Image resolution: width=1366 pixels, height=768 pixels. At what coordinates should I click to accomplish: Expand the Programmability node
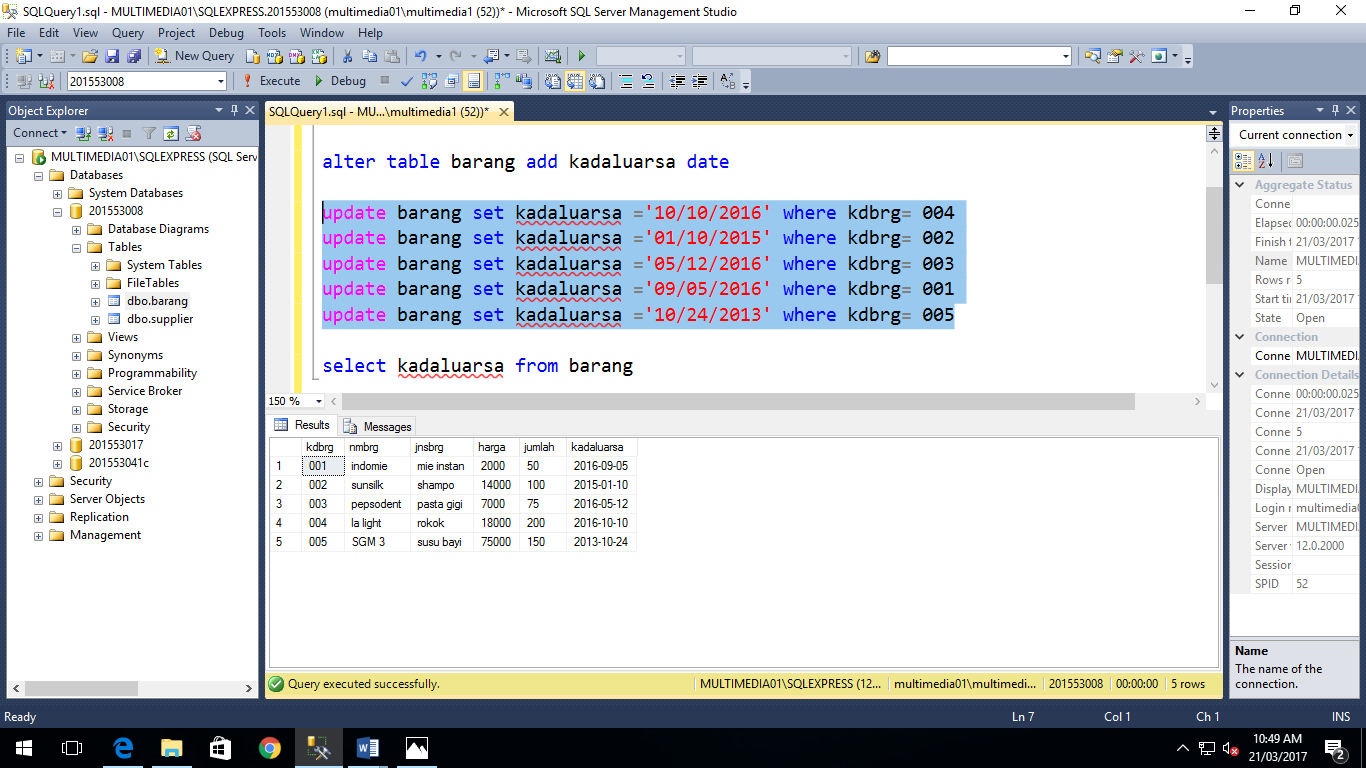[x=77, y=373]
